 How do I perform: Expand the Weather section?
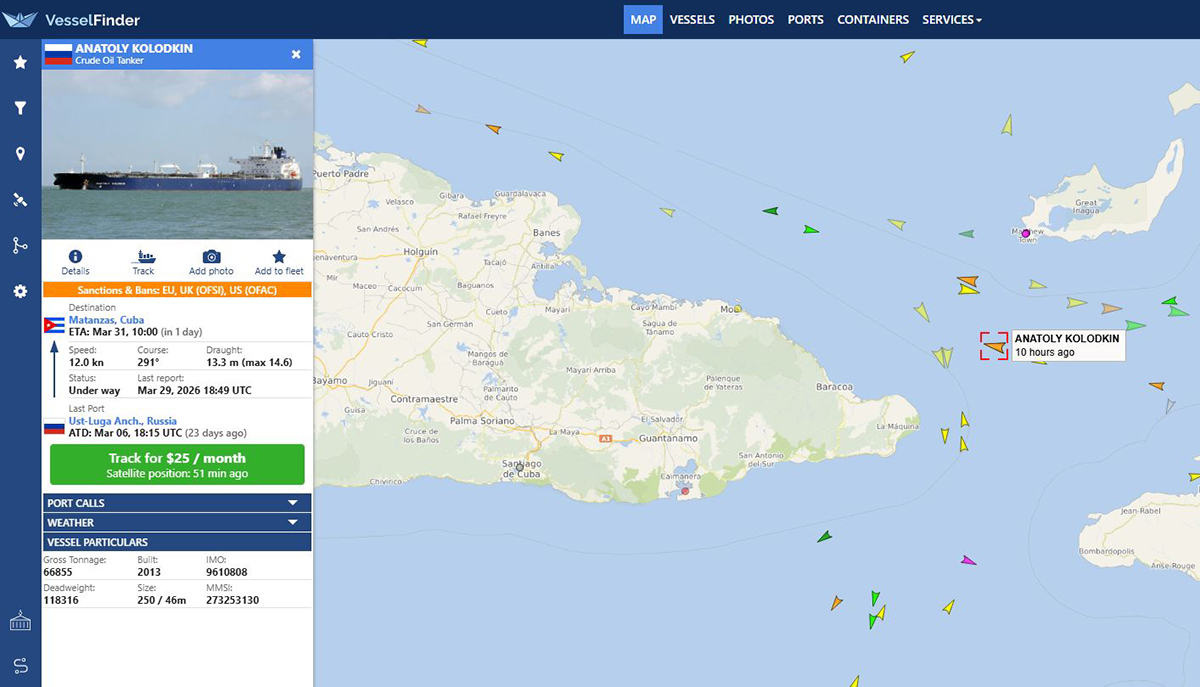click(x=178, y=522)
